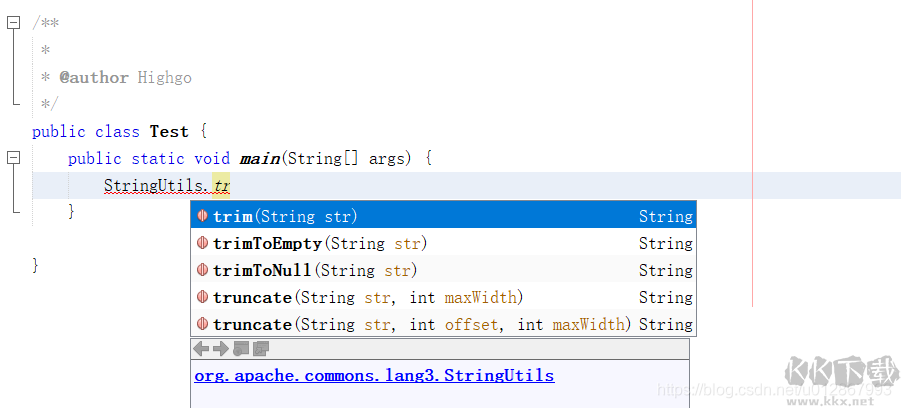Select trim(String str) completion suggestion

[443, 216]
